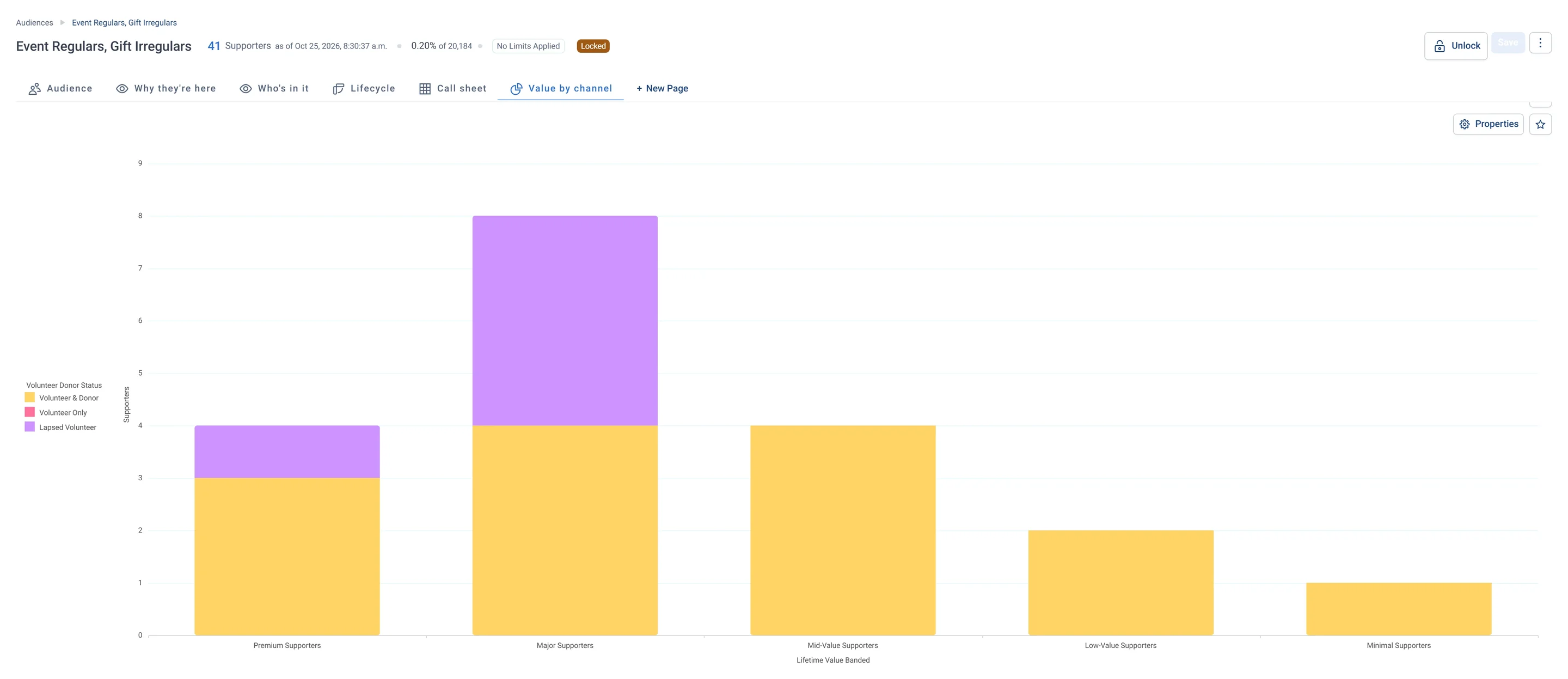1568x679 pixels.
Task: Open the three-dot more options menu
Action: [1540, 42]
